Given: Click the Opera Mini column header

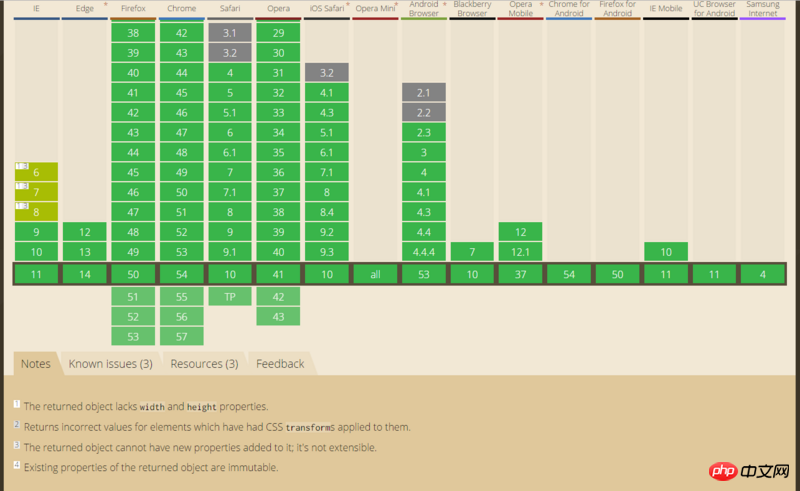Looking at the screenshot, I should tap(376, 9).
